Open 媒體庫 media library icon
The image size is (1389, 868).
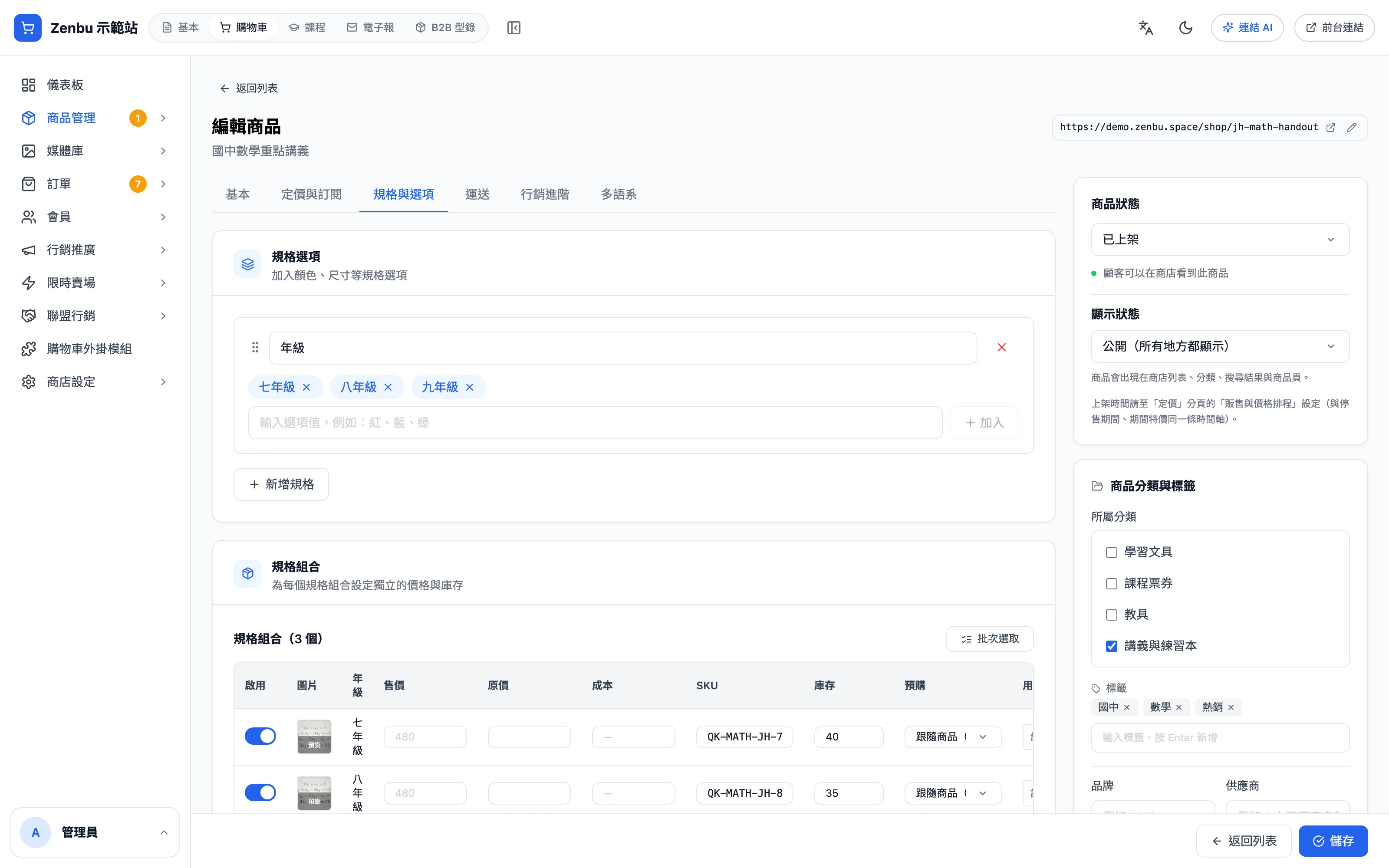29,151
